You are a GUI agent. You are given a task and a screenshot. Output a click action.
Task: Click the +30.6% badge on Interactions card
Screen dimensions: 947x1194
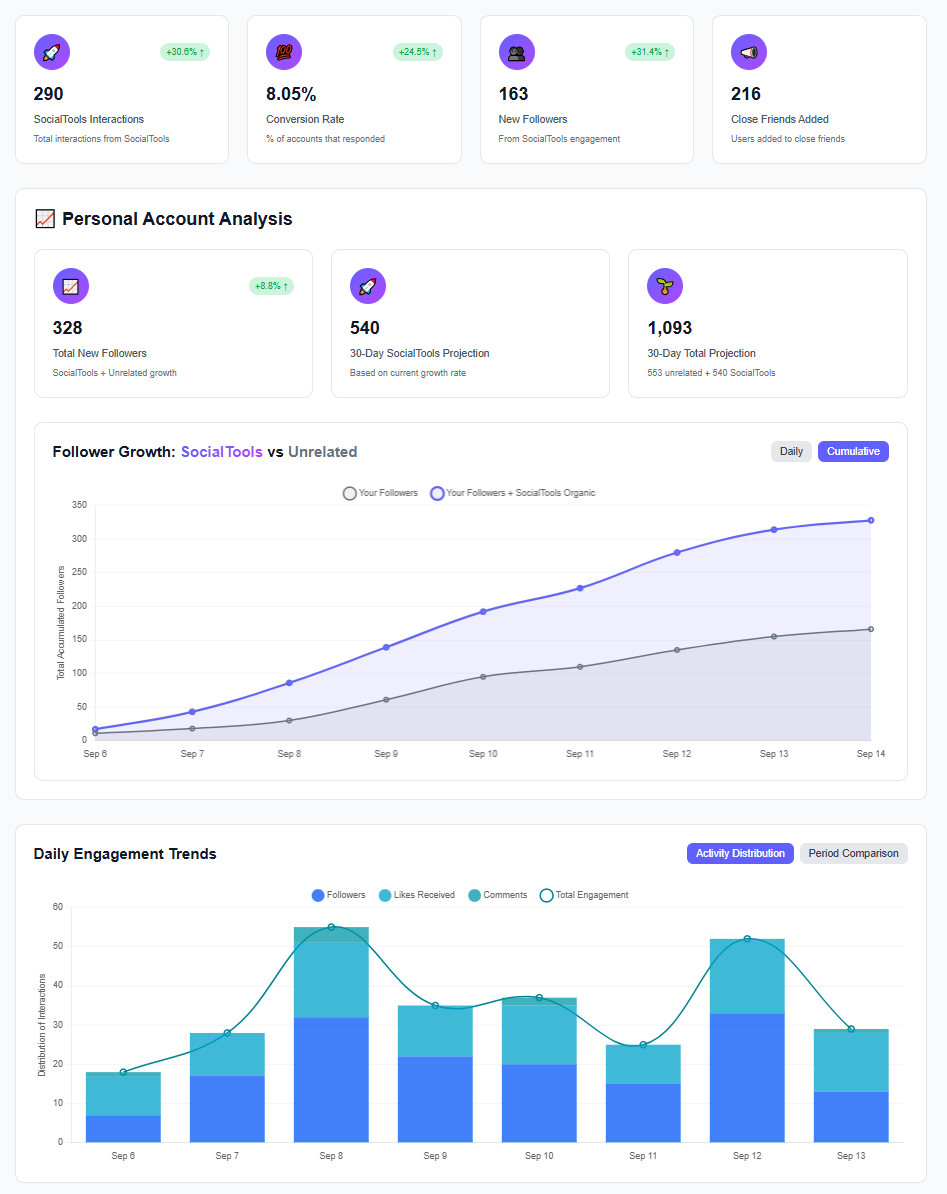pos(184,52)
